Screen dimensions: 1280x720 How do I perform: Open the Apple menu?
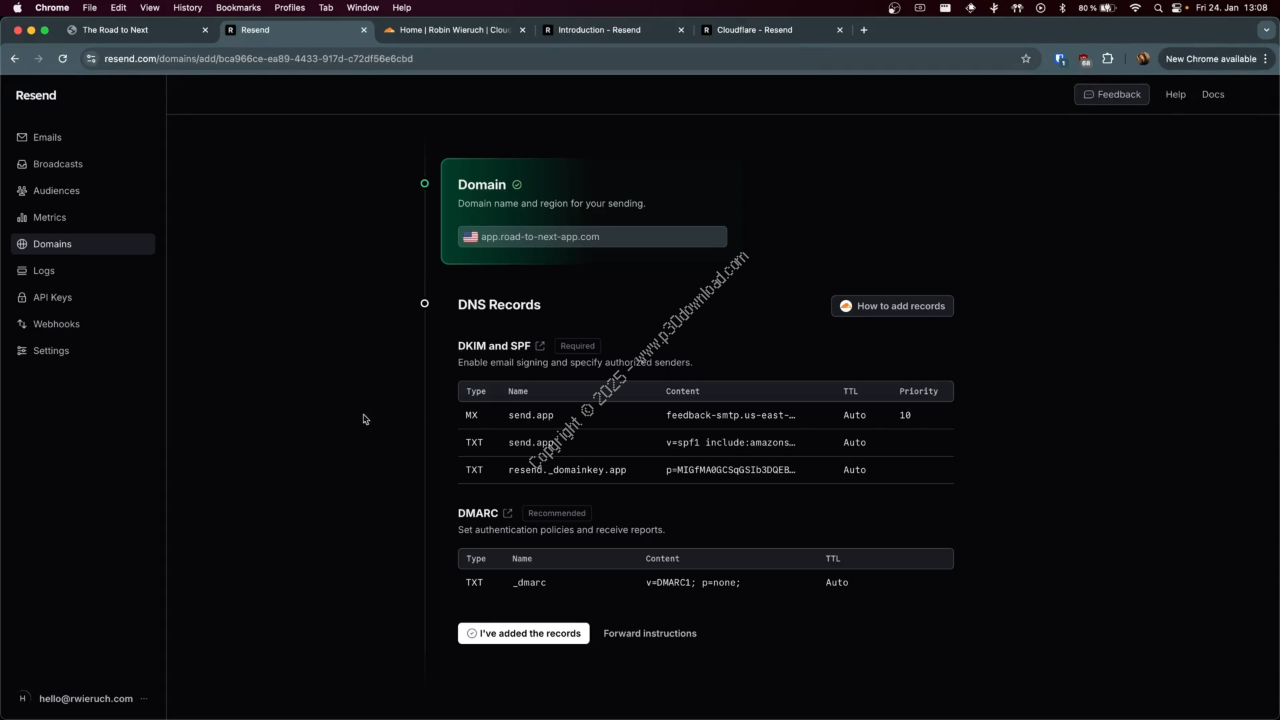[x=17, y=7]
